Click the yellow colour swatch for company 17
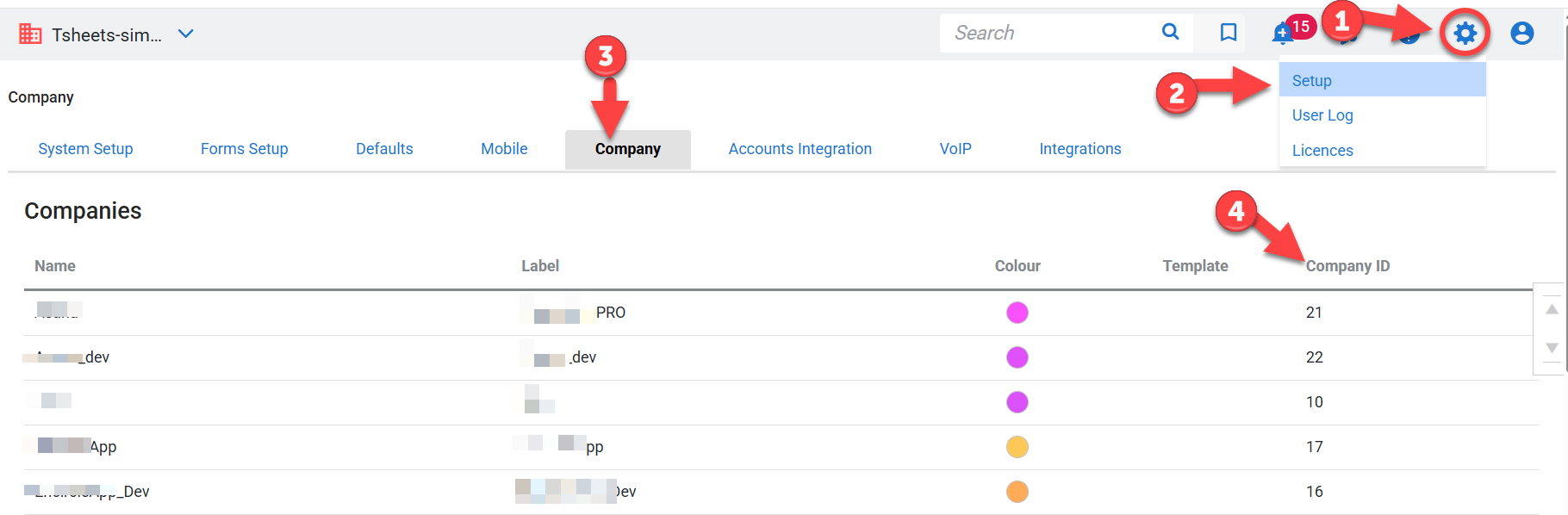 (x=1017, y=447)
